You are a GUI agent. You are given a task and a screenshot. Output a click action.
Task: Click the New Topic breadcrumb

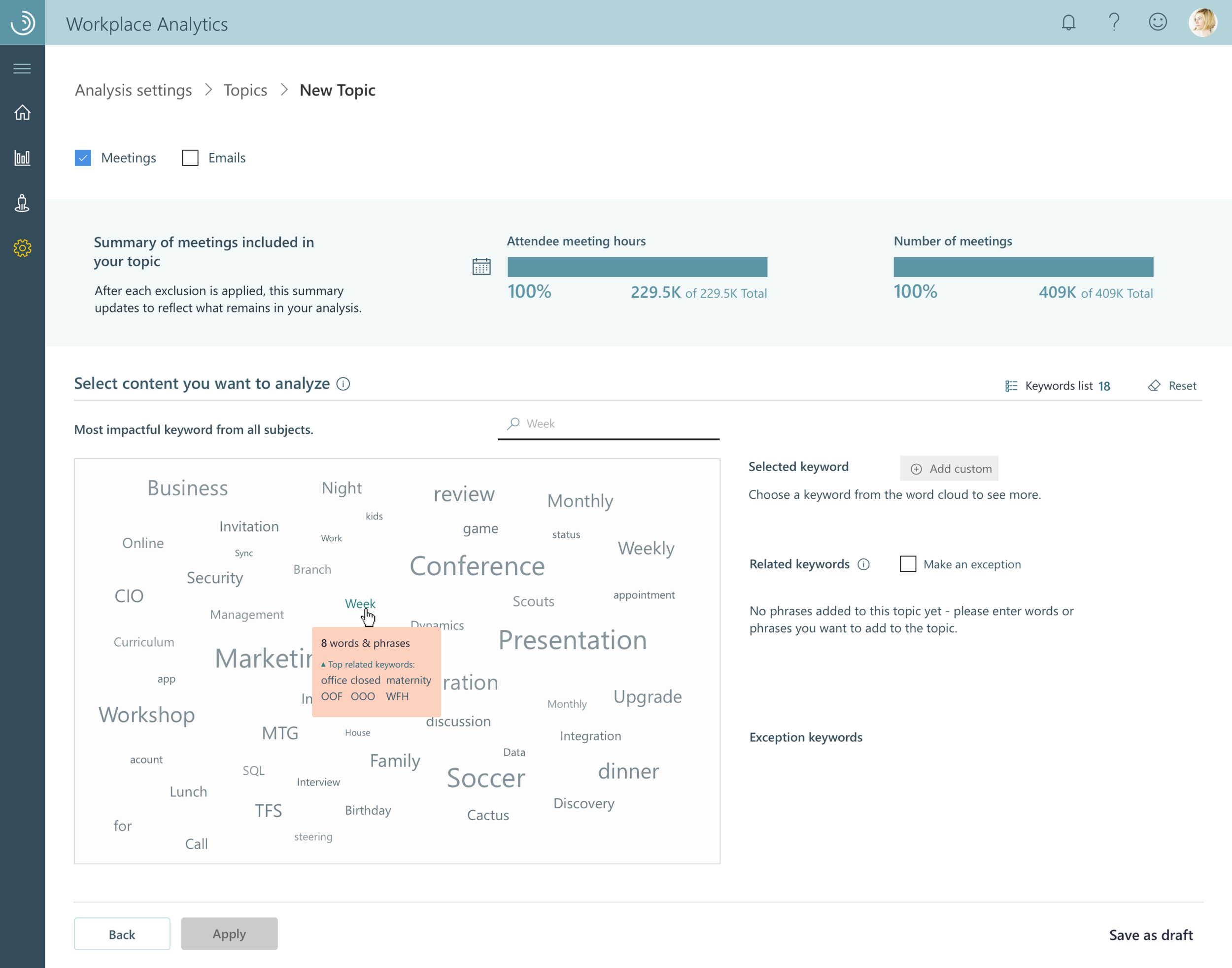pyautogui.click(x=337, y=90)
